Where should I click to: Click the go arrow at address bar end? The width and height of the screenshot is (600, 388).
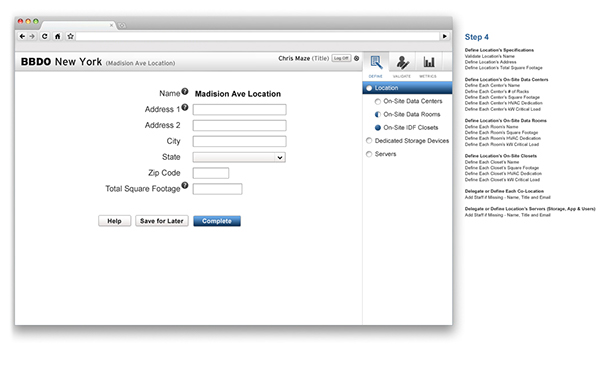[x=445, y=36]
